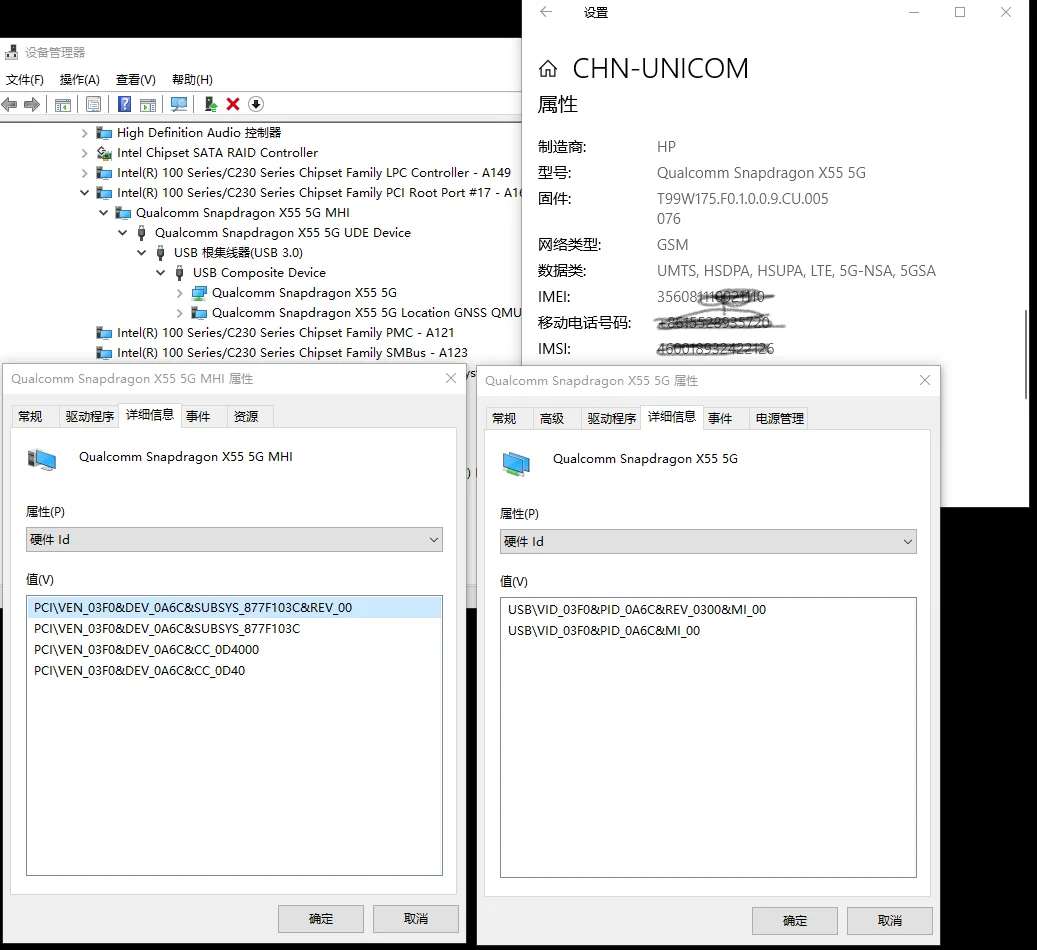Click the Device Manager title bar icon
This screenshot has width=1037, height=950.
tap(11, 52)
